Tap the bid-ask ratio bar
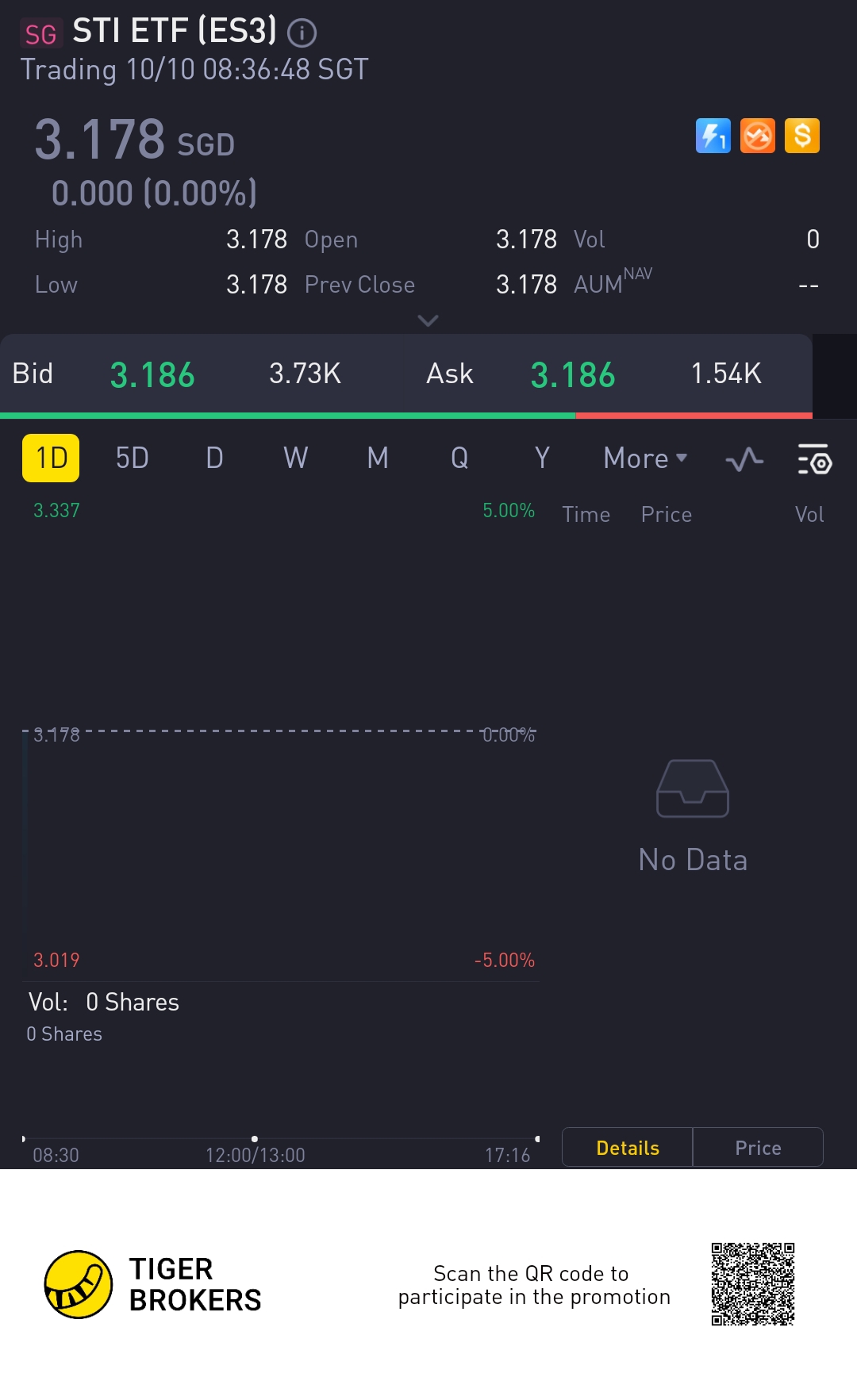 click(x=406, y=415)
